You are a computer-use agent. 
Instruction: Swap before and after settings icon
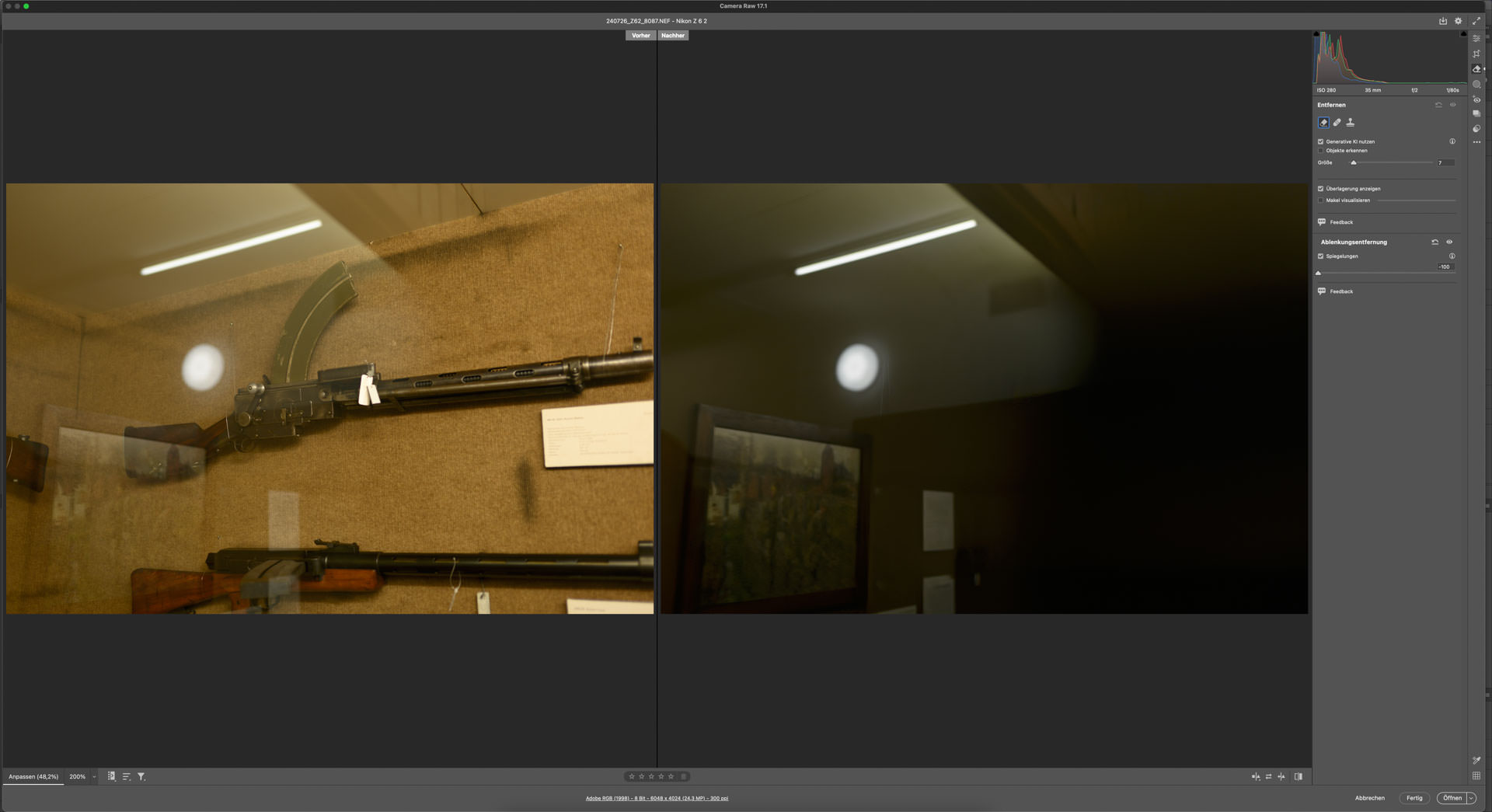[1269, 776]
